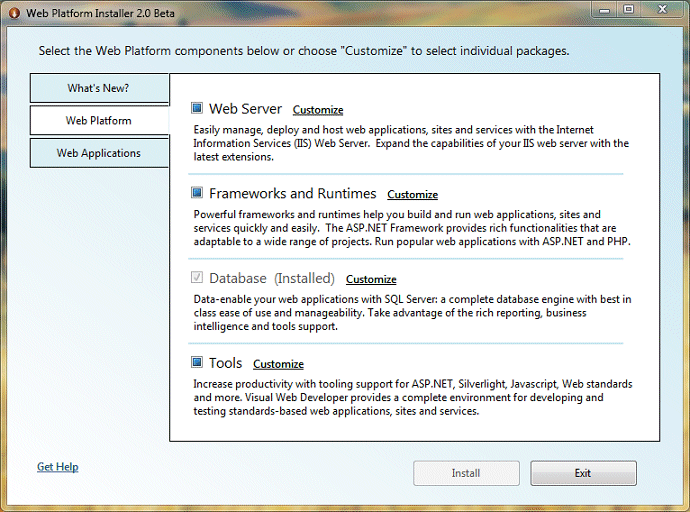Image resolution: width=690 pixels, height=512 pixels.
Task: Click 'Easily manage, deploy and host' description
Action: [x=411, y=143]
